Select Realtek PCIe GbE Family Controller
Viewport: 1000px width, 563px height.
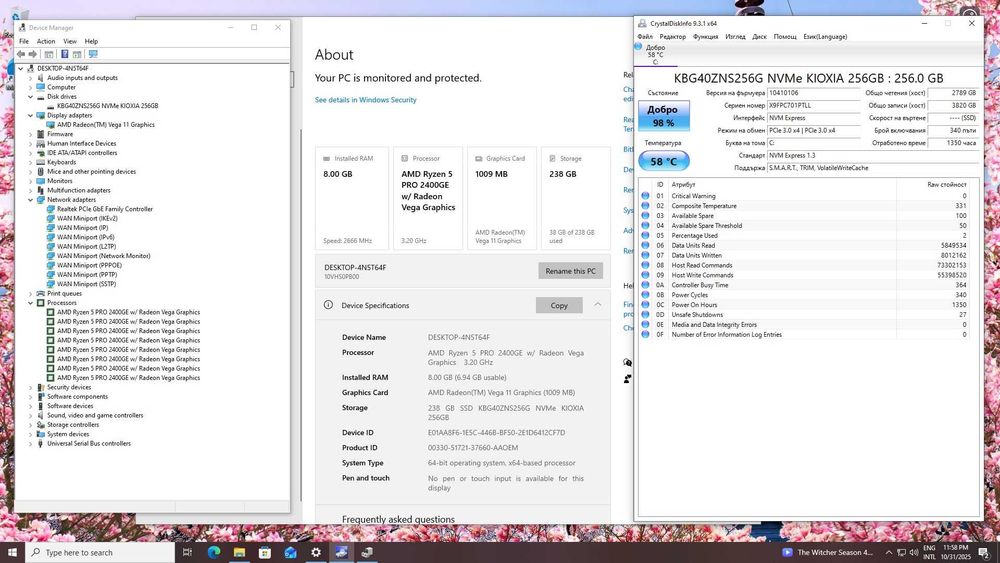coord(105,208)
